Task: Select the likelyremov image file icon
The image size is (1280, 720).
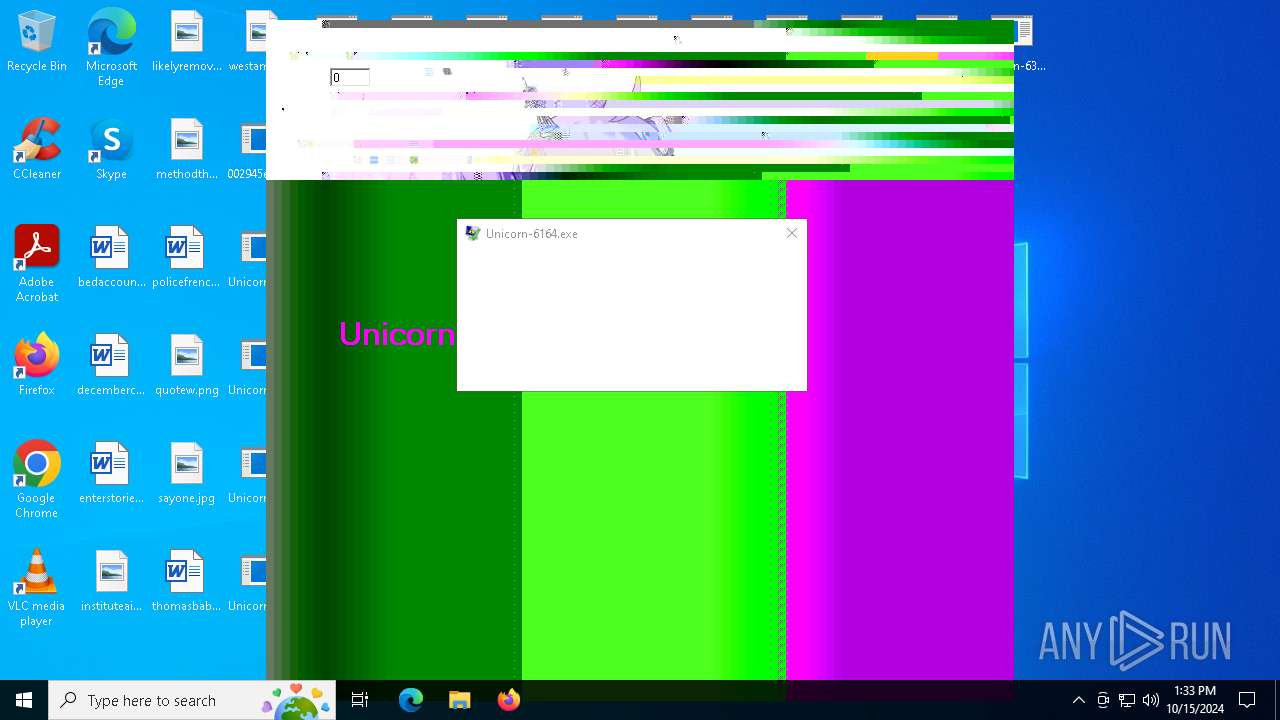Action: [x=186, y=42]
